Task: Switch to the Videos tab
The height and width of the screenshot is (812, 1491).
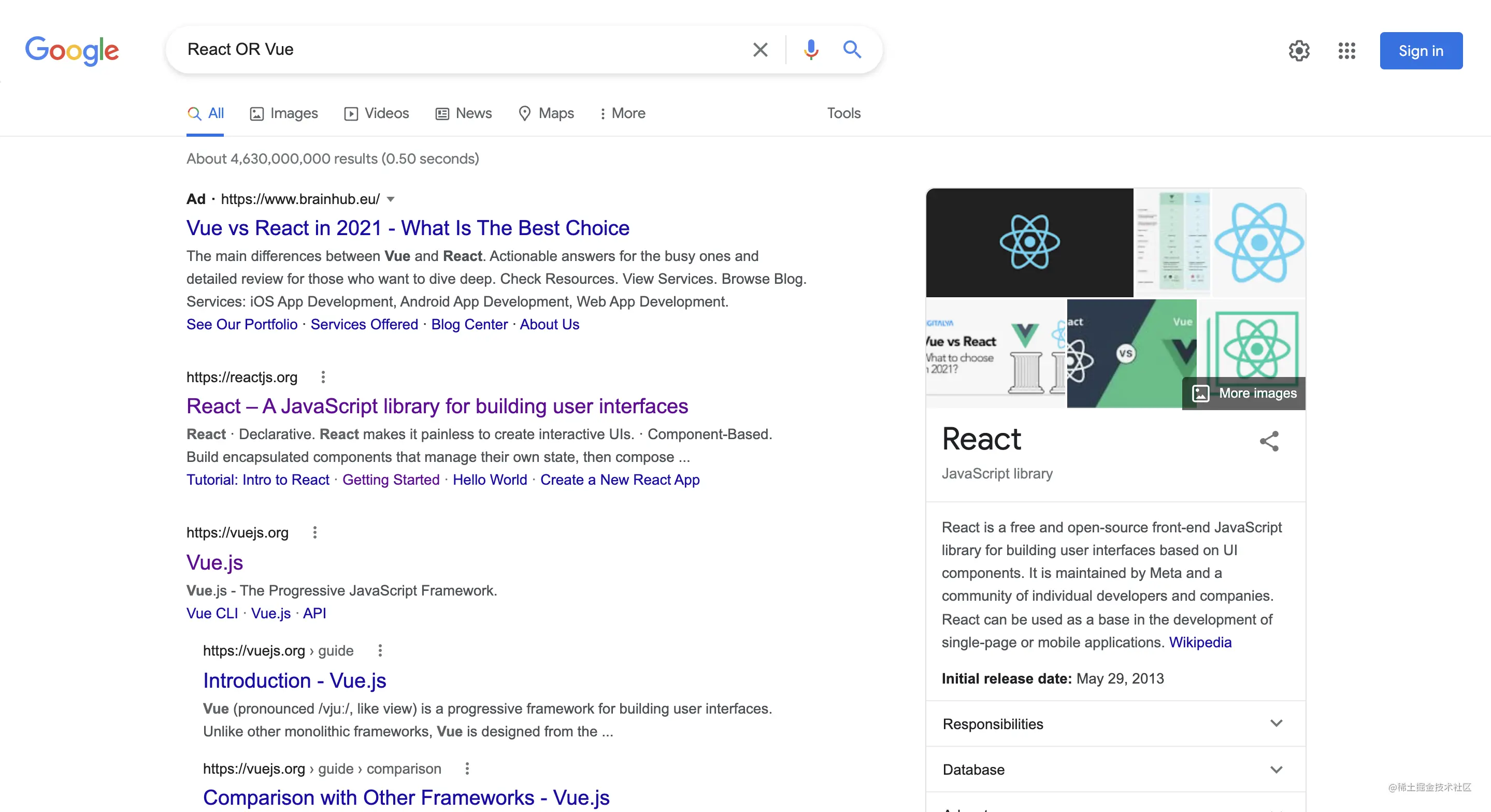Action: pyautogui.click(x=376, y=113)
